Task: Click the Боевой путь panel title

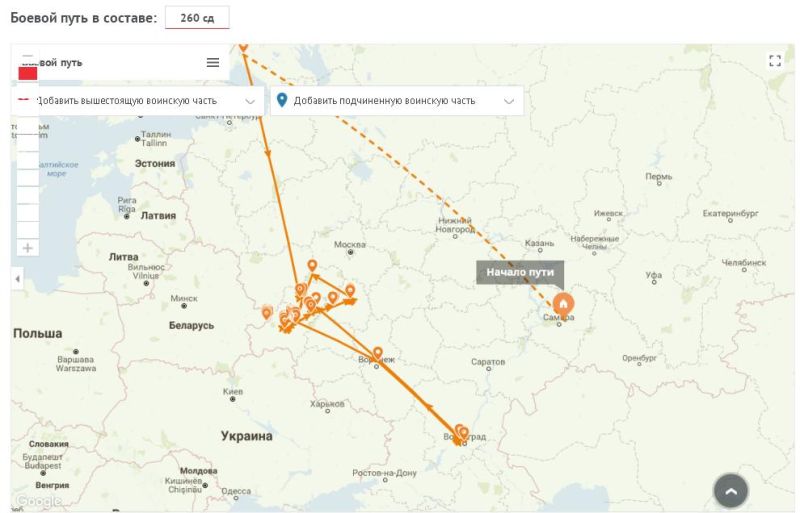Action: pyautogui.click(x=57, y=62)
